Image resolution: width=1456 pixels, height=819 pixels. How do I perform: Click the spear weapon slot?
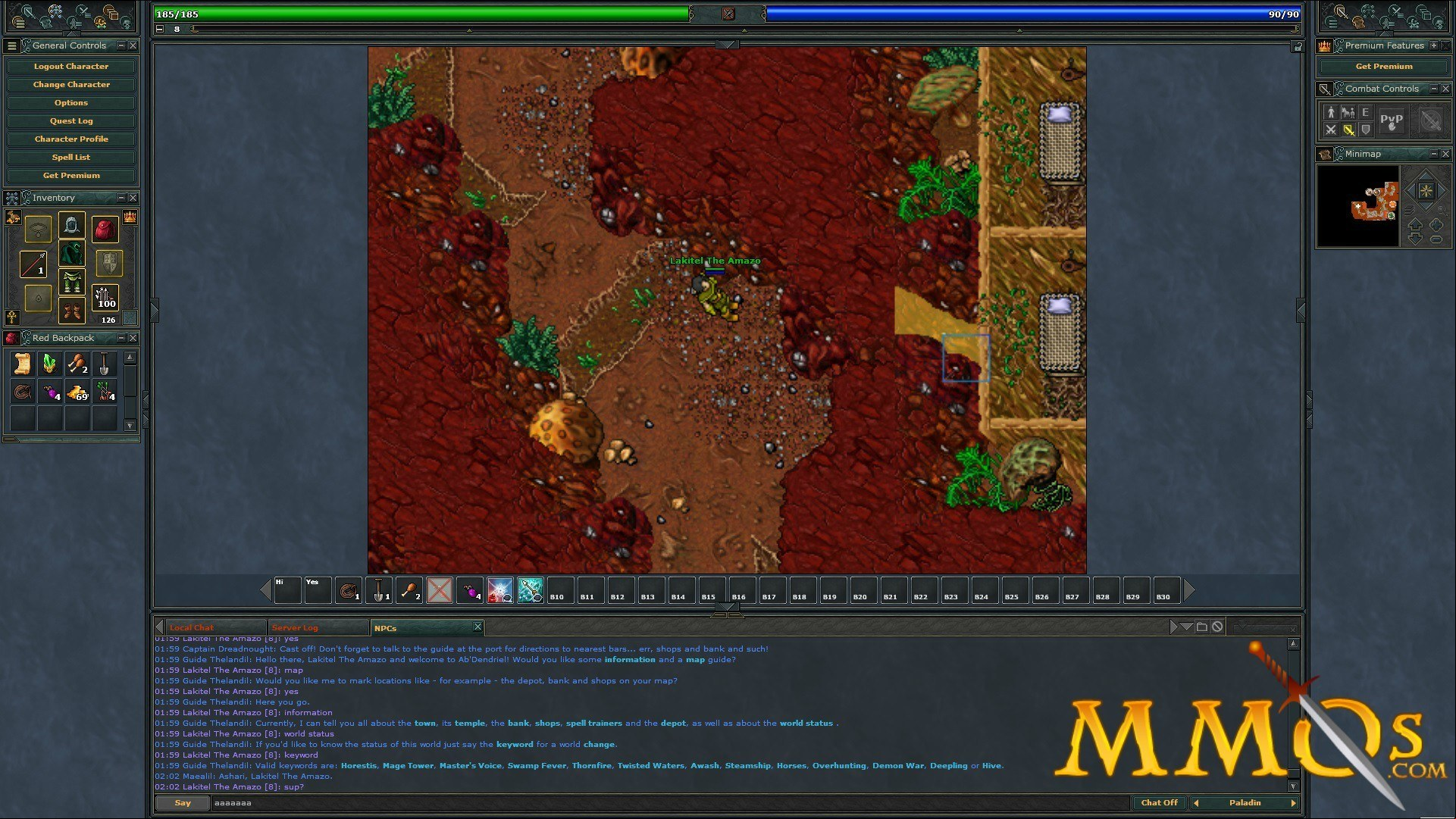pos(33,264)
